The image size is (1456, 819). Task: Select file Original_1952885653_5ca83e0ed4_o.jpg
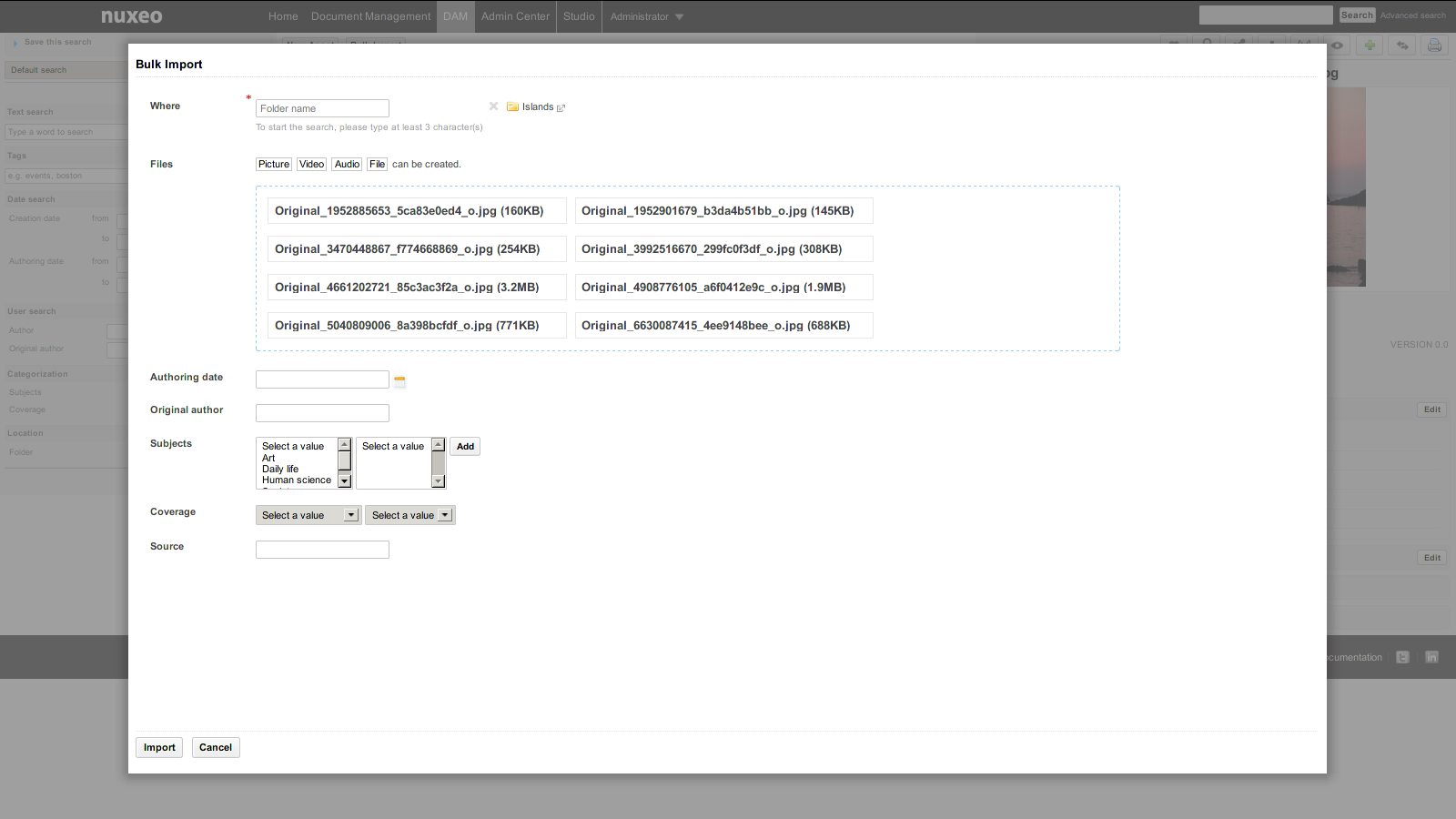[418, 211]
